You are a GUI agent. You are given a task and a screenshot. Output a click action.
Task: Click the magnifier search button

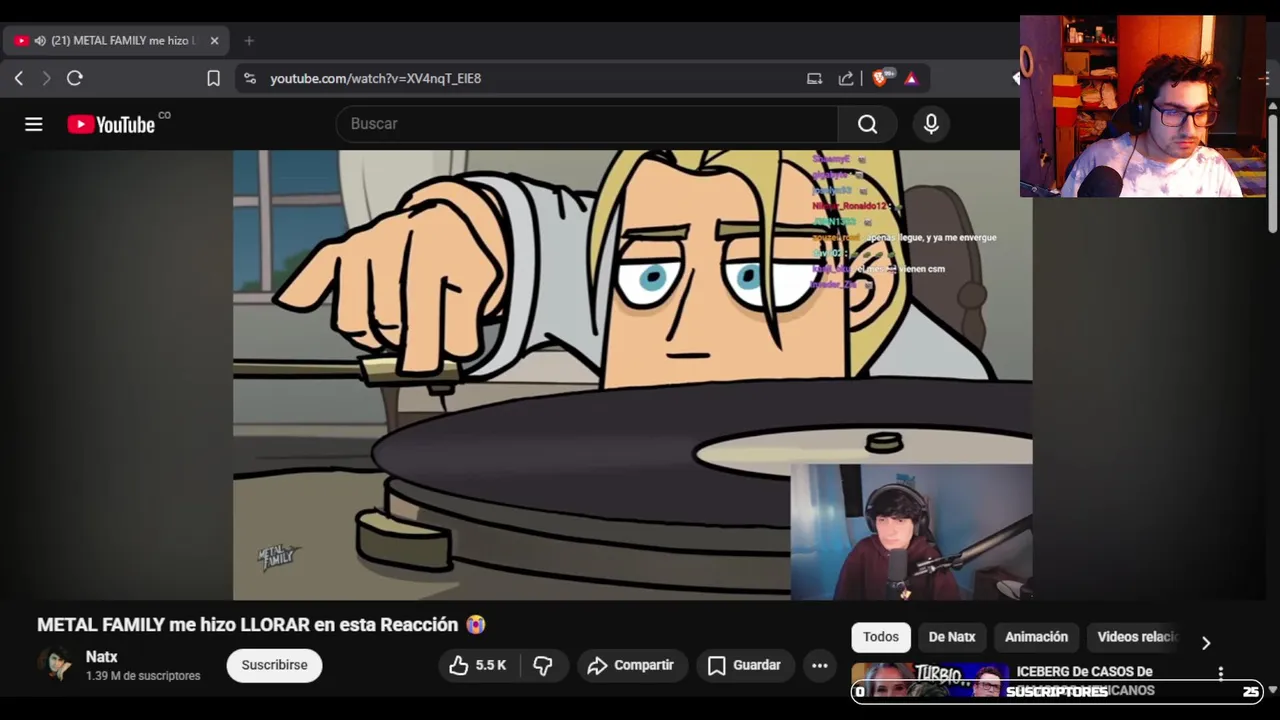tap(867, 124)
